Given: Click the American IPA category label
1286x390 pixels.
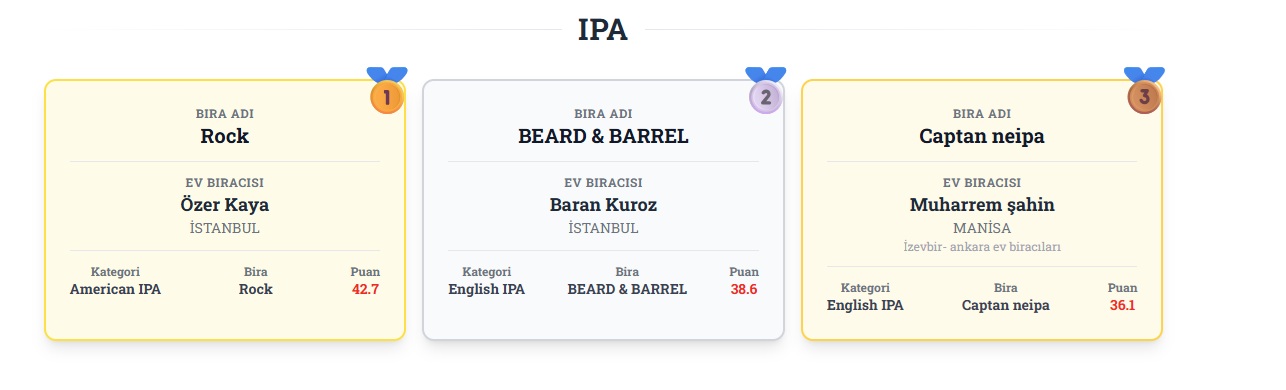Looking at the screenshot, I should click(115, 289).
